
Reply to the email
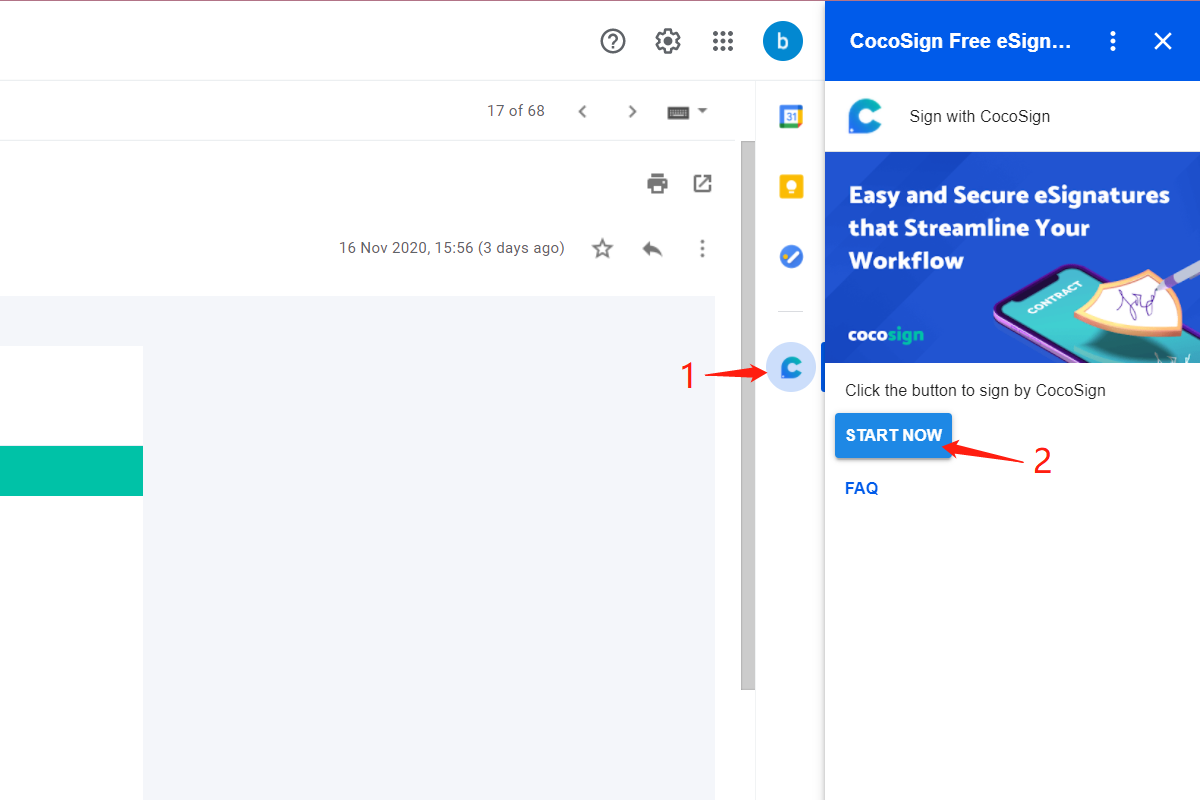coord(652,248)
